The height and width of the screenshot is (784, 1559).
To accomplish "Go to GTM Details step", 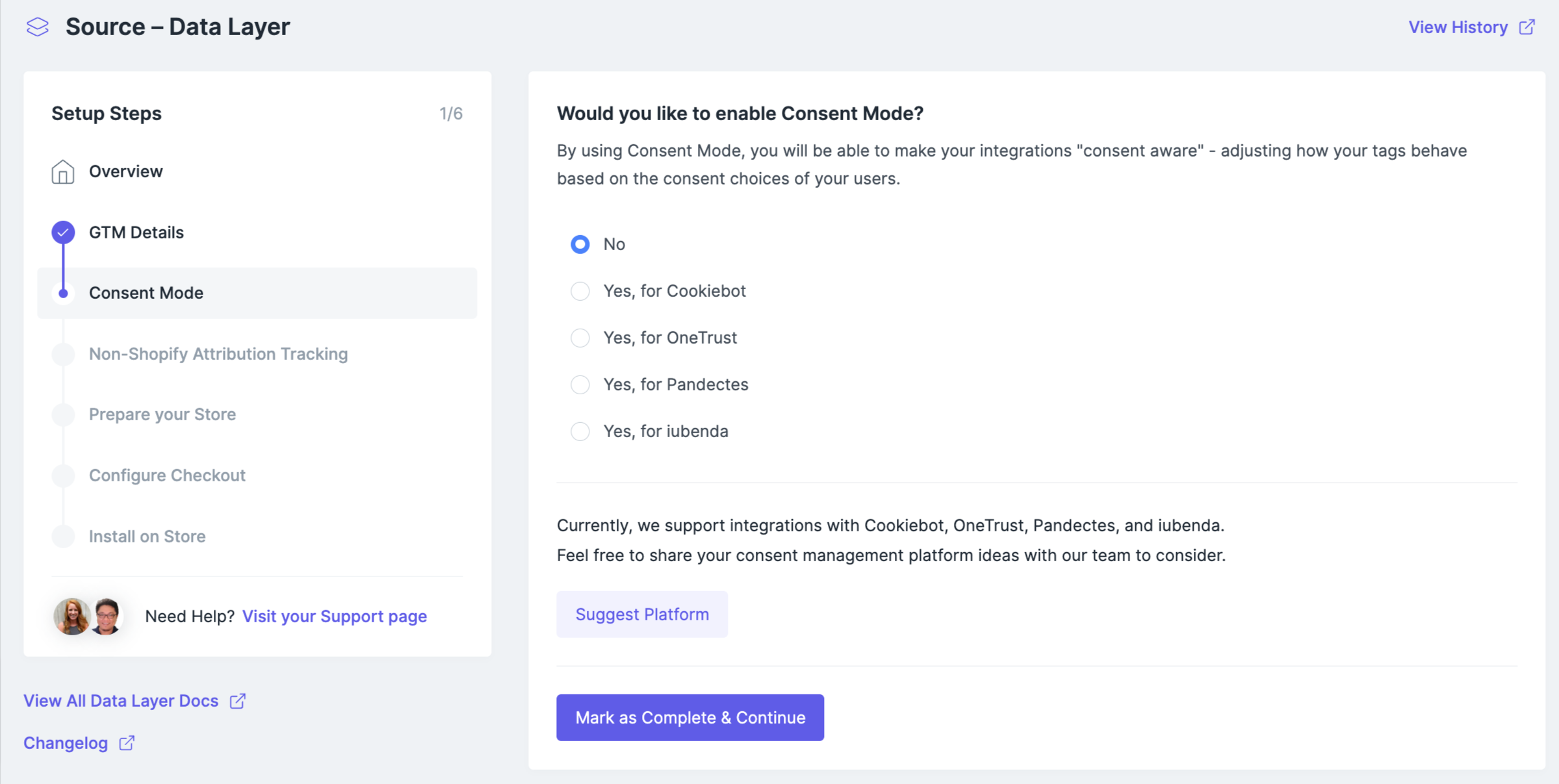I will (136, 233).
